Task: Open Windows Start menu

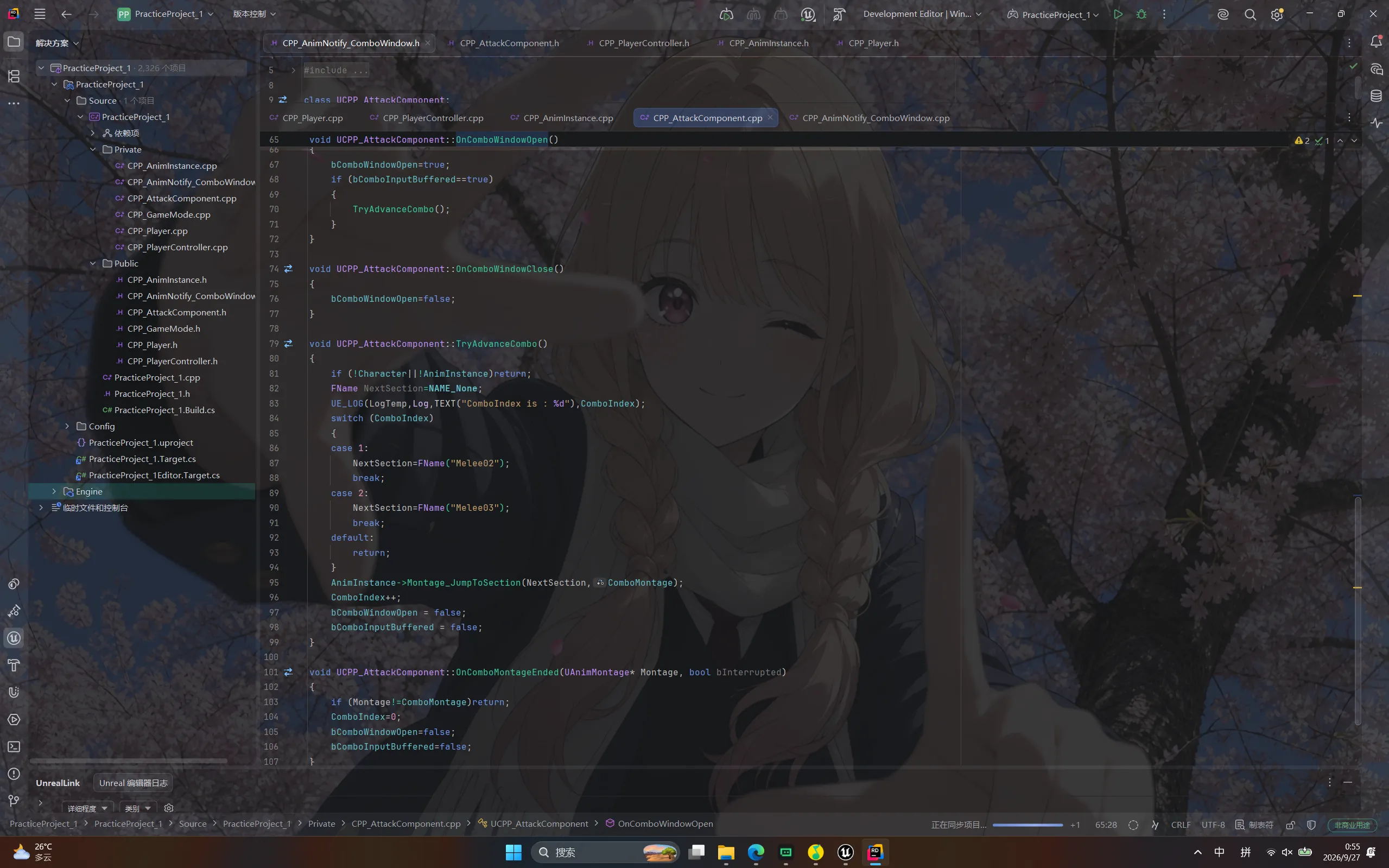Action: click(513, 852)
